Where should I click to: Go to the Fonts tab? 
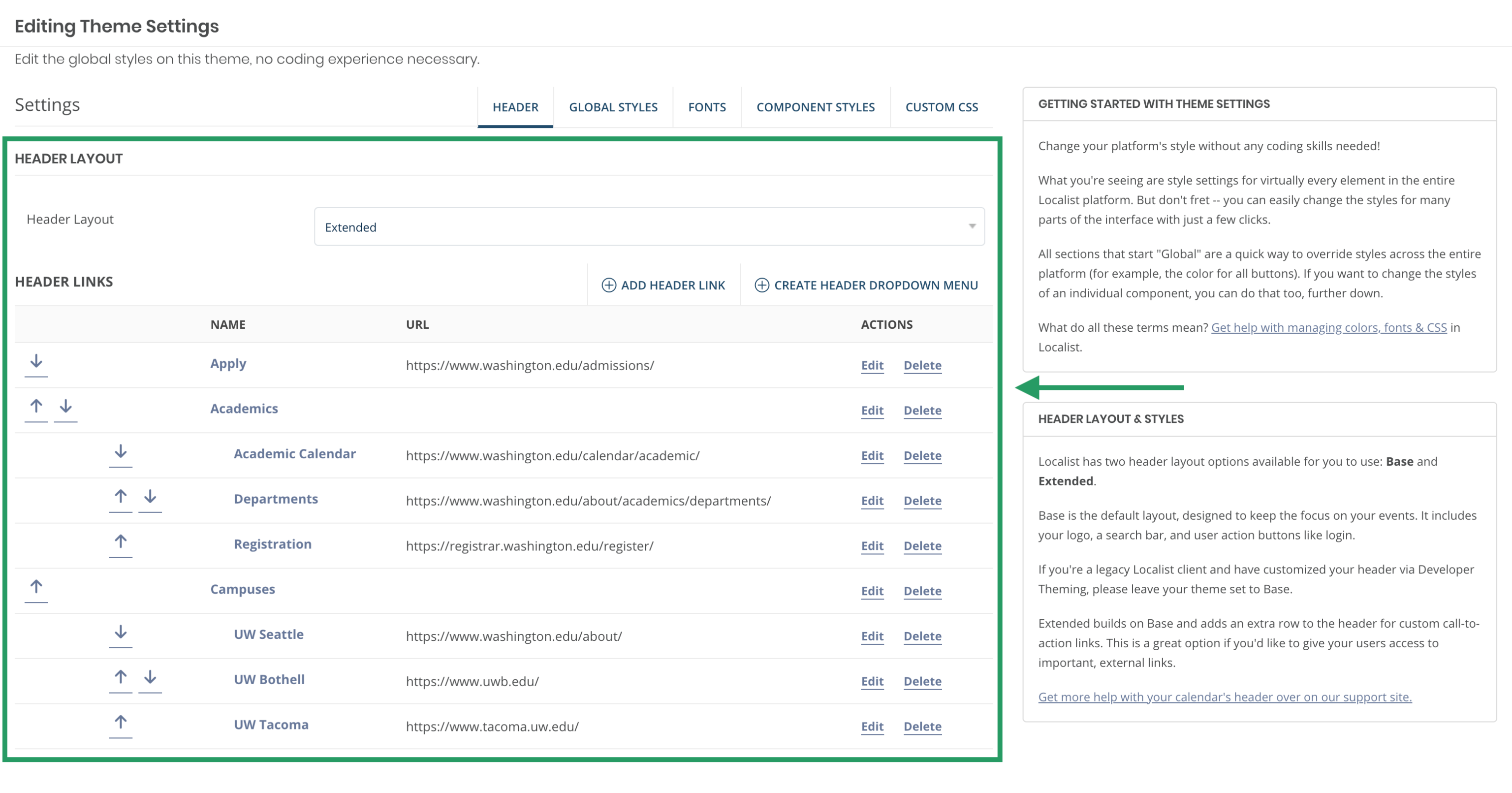click(x=706, y=107)
